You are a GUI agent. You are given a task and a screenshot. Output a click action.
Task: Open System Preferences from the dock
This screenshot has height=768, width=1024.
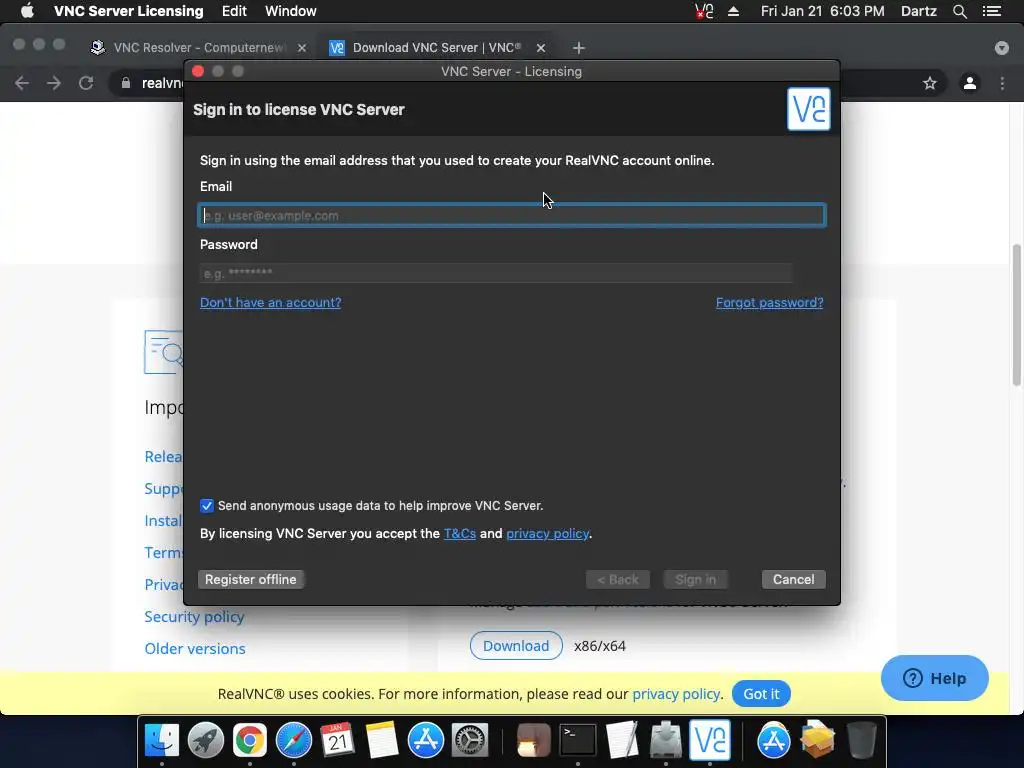470,741
